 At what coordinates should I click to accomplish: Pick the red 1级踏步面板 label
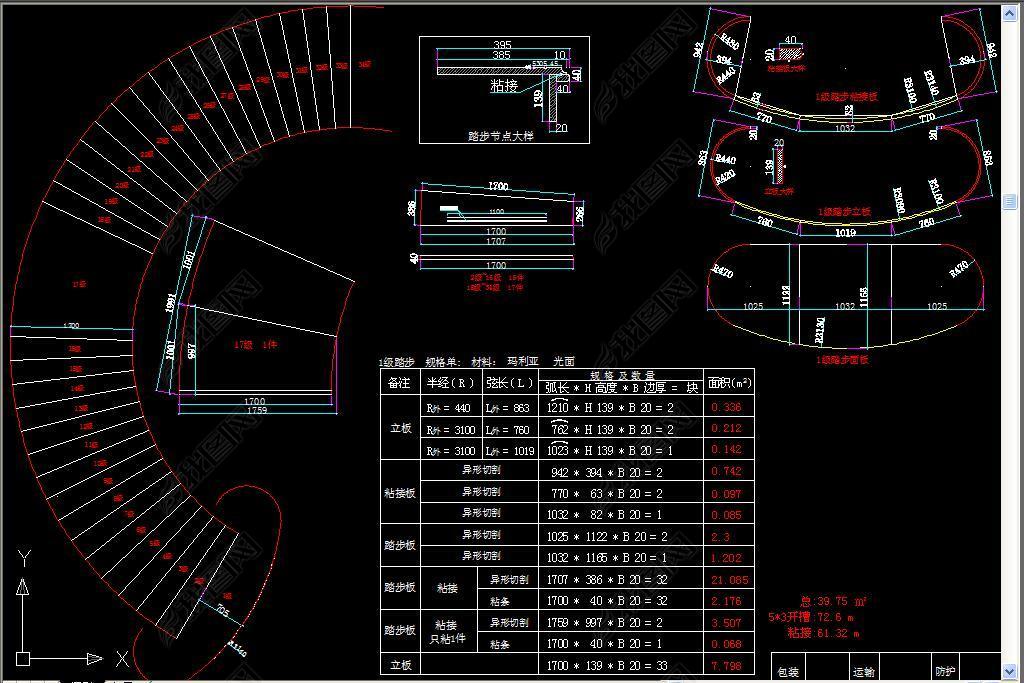(842, 359)
